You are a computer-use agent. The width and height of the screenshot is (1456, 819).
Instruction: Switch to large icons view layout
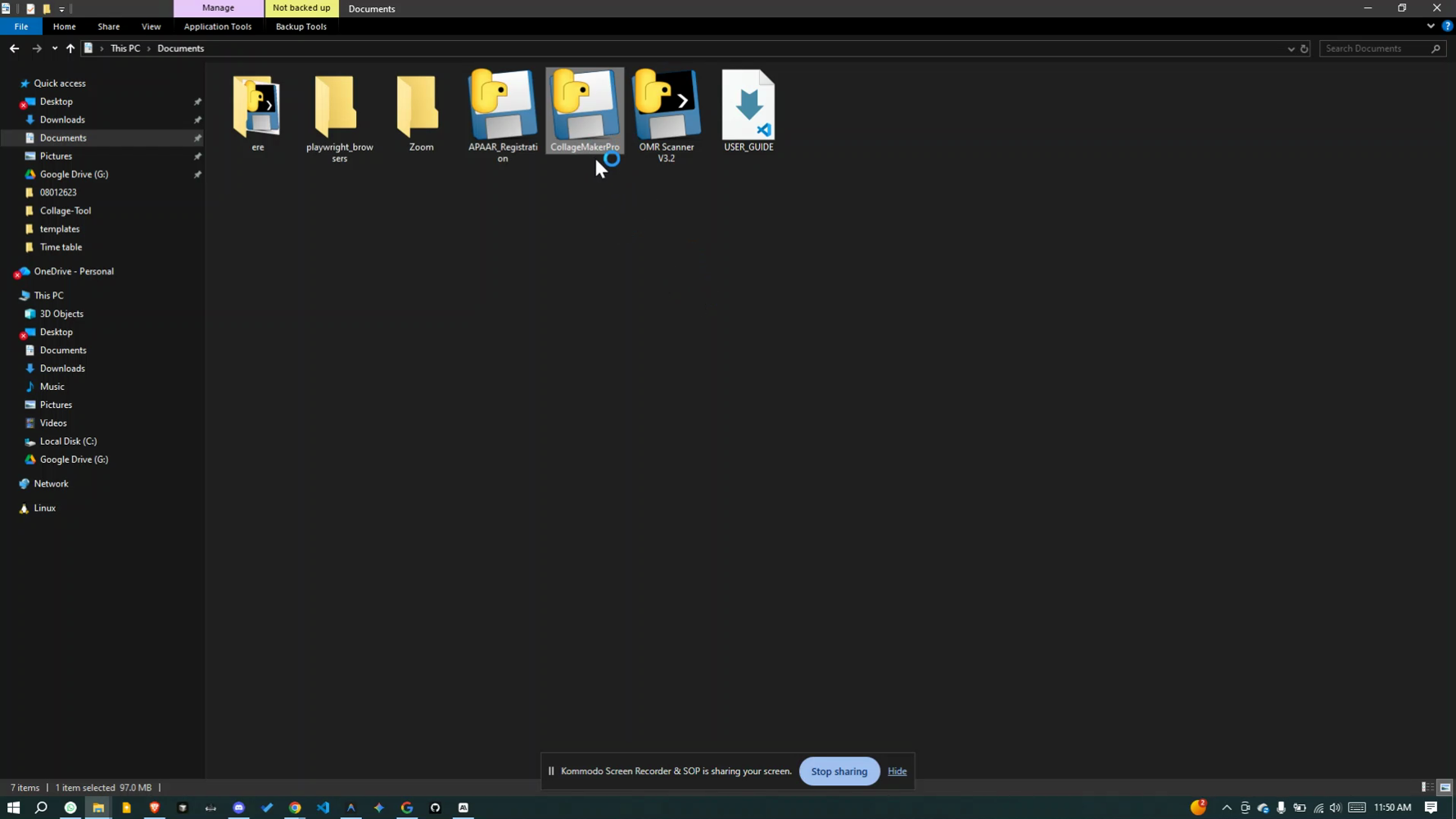point(1445,787)
